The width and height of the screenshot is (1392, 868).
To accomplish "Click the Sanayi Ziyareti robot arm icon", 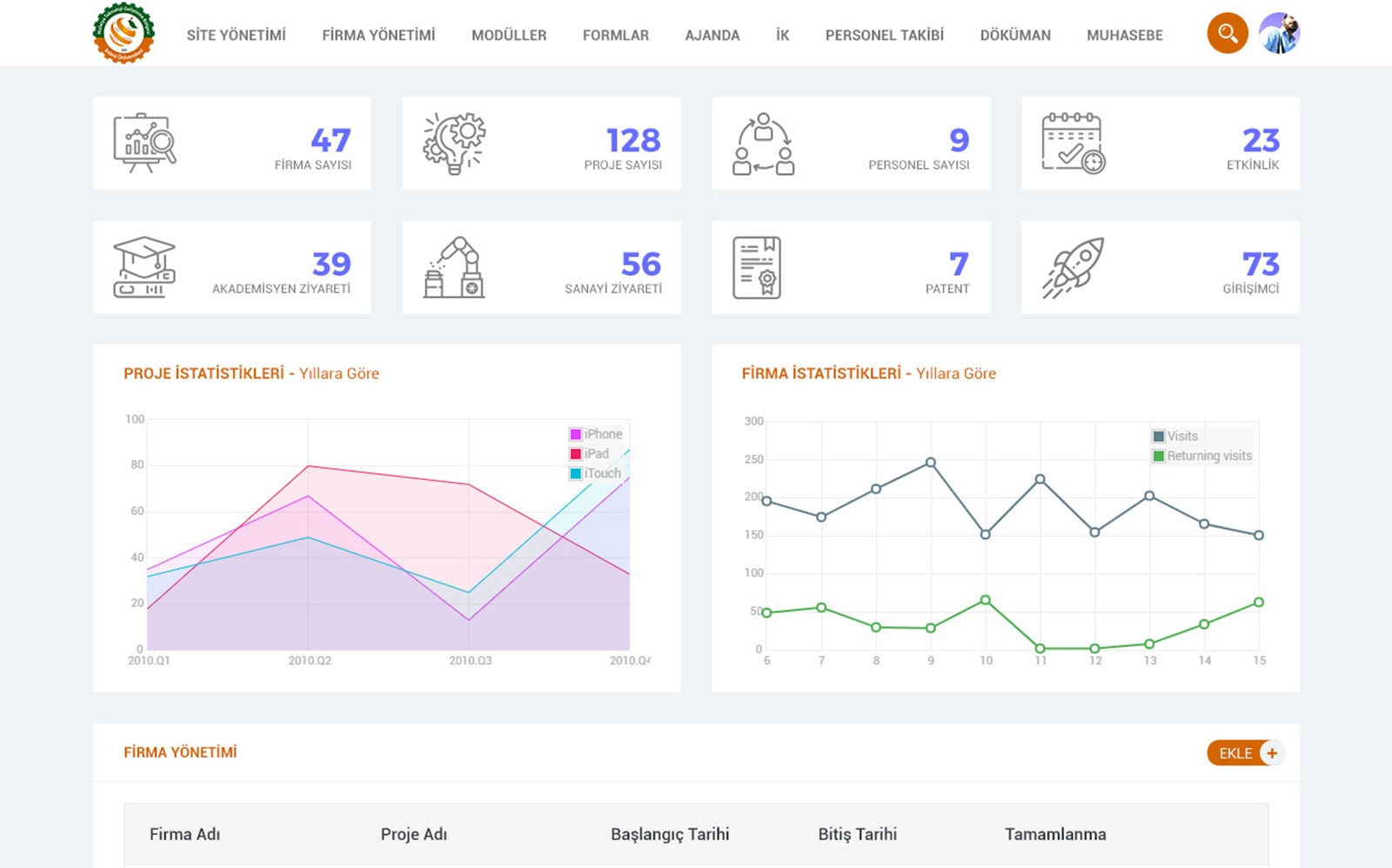I will tap(454, 267).
